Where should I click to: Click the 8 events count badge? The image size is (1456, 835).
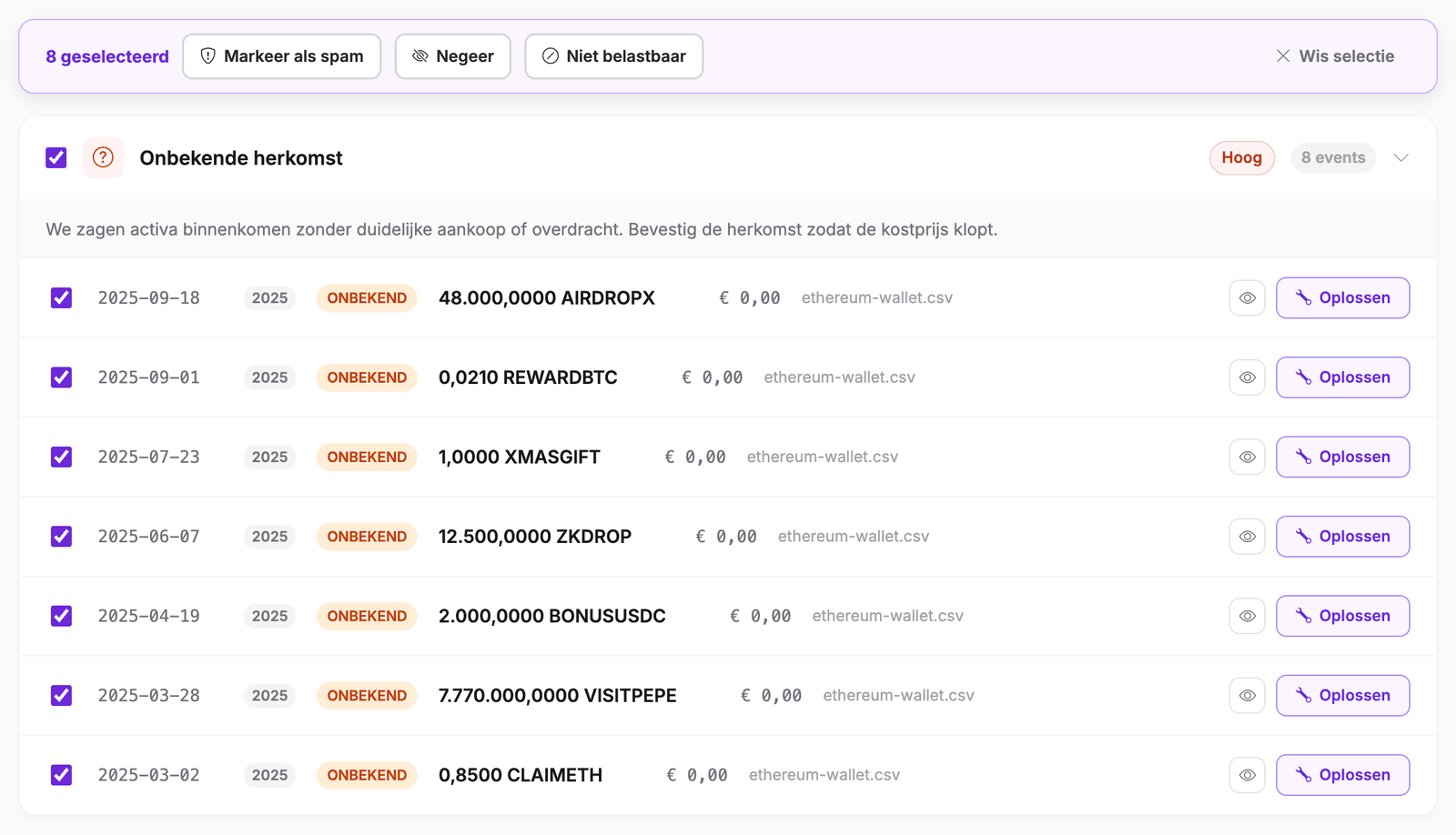coord(1333,157)
